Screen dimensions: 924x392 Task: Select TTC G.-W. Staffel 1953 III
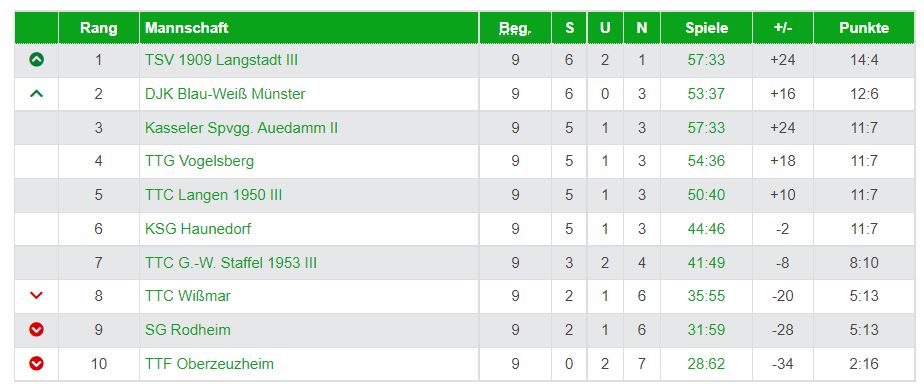pos(231,263)
